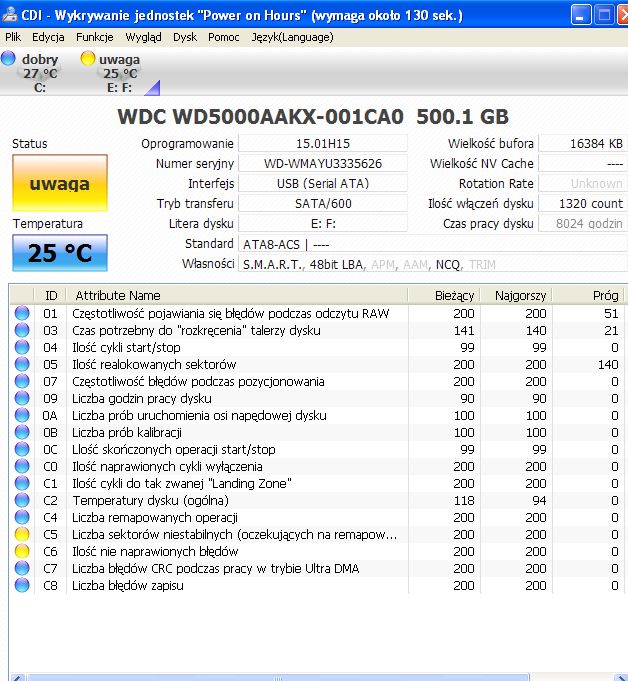Click status icon of attribute C7 row

tap(22, 568)
